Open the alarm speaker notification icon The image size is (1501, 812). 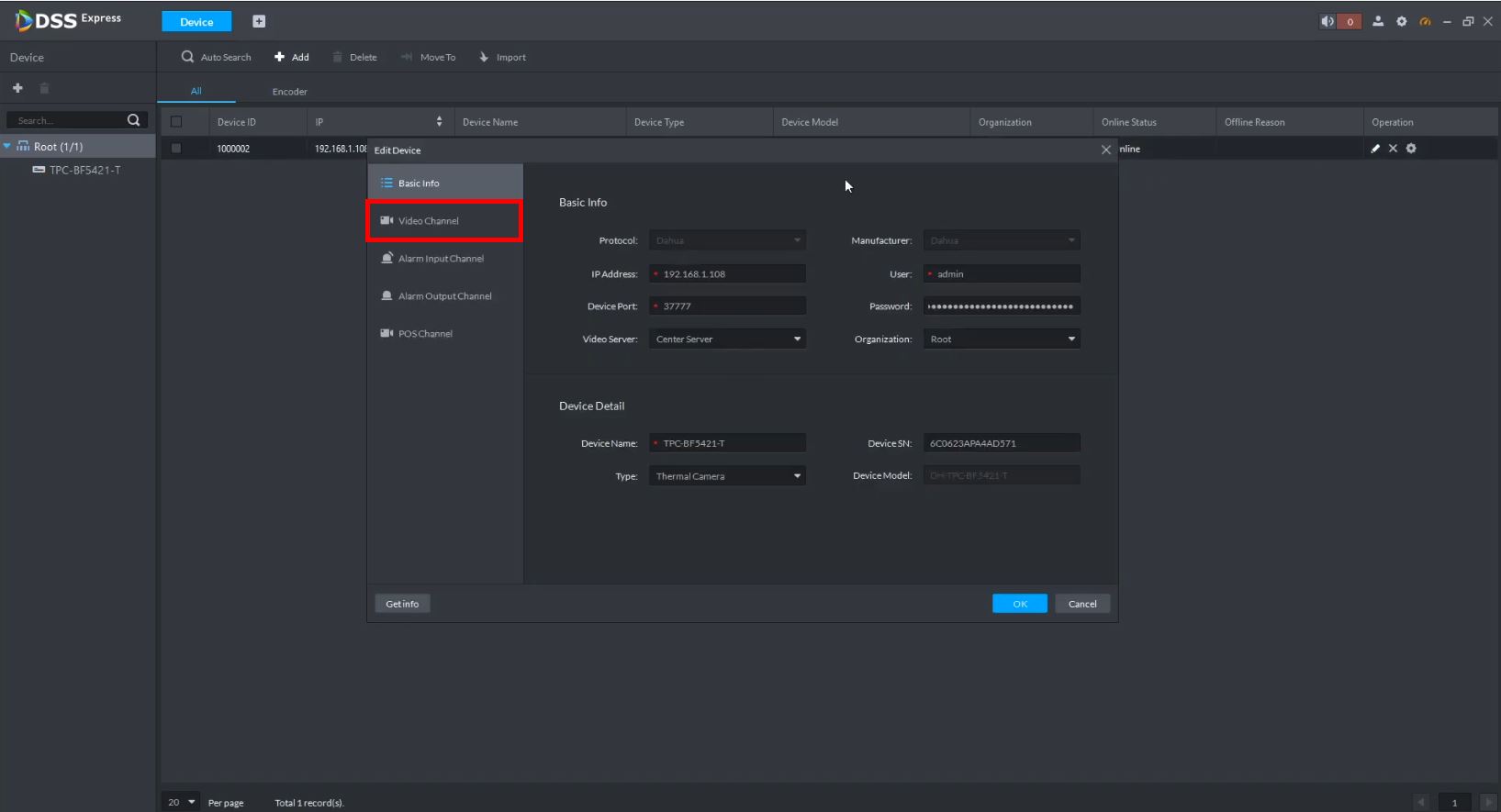tap(1327, 22)
